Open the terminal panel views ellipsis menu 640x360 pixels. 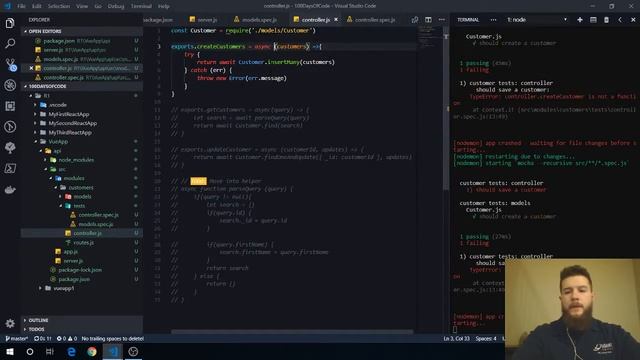(x=493, y=20)
